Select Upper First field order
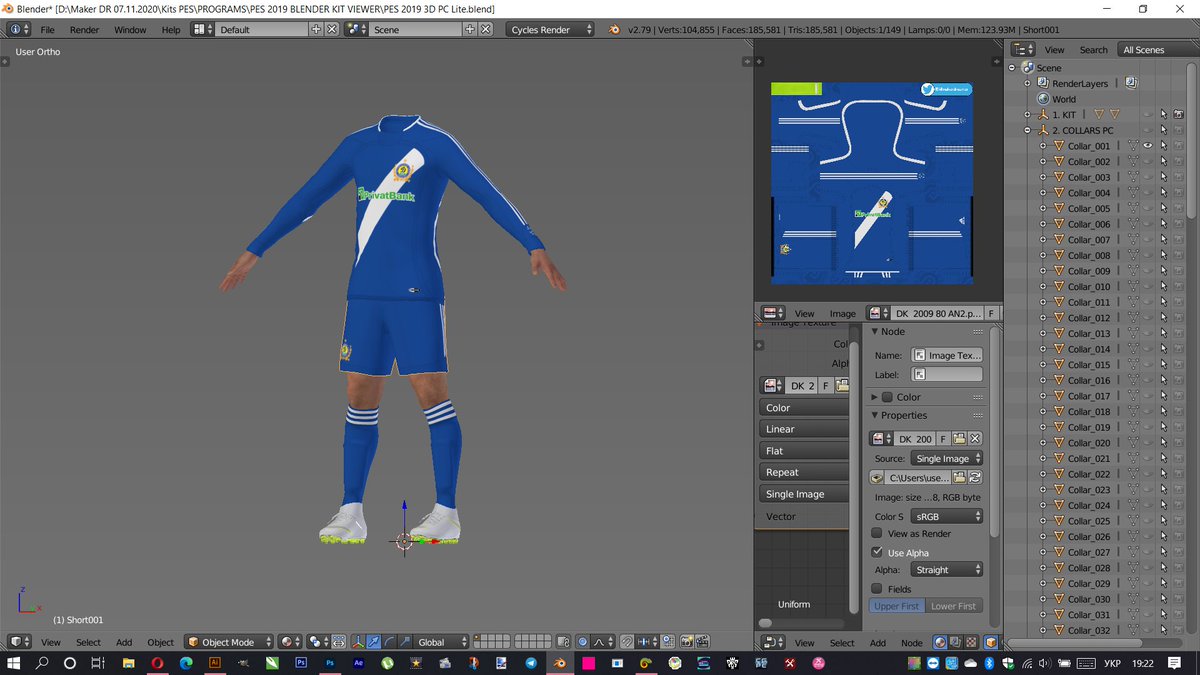 (x=897, y=606)
